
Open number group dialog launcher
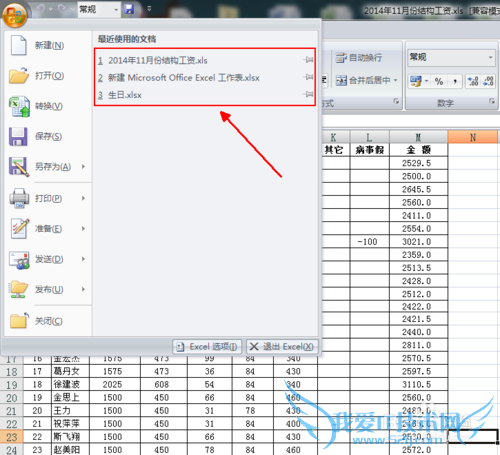click(x=492, y=101)
